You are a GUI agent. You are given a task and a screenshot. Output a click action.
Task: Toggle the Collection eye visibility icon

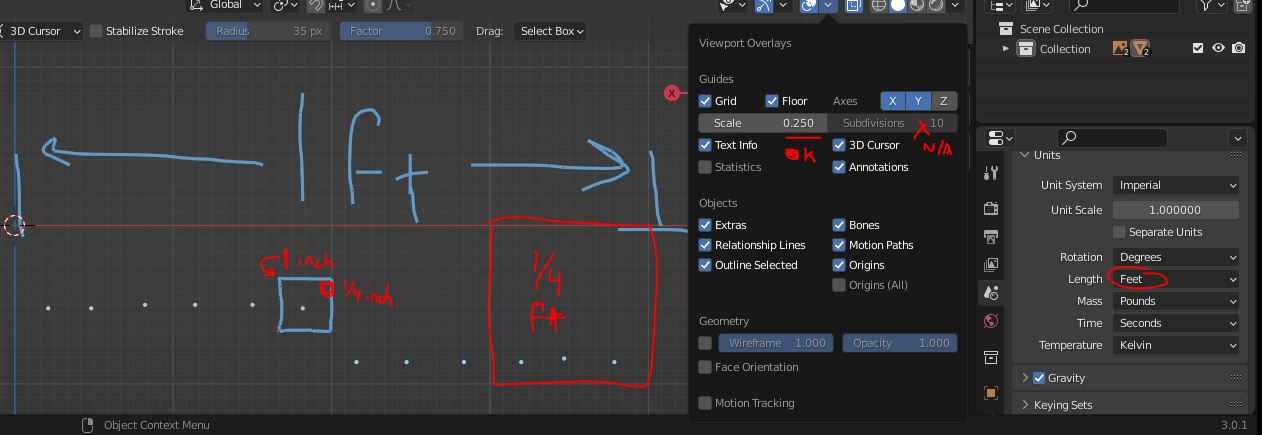tap(1218, 48)
